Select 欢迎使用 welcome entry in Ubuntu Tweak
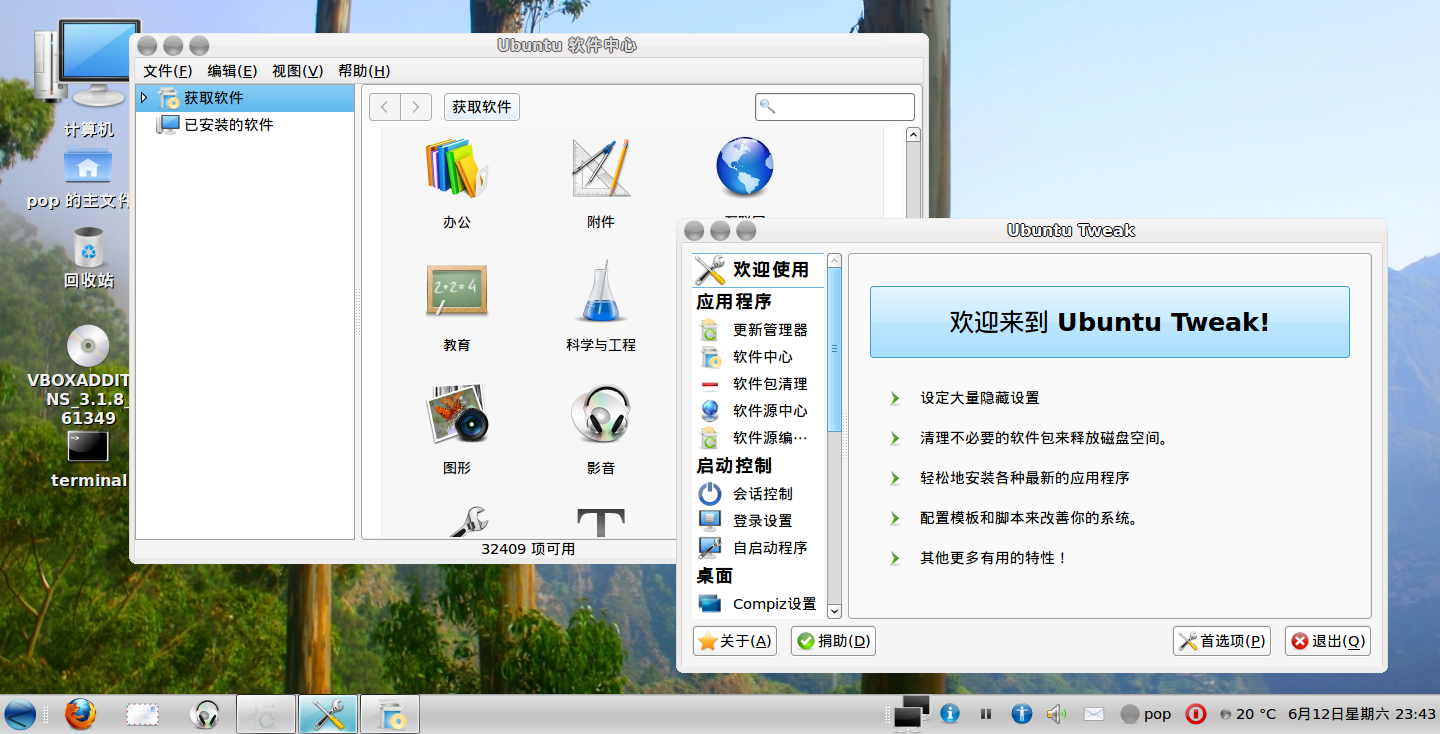Screen dimensions: 1440x734 pyautogui.click(x=758, y=270)
